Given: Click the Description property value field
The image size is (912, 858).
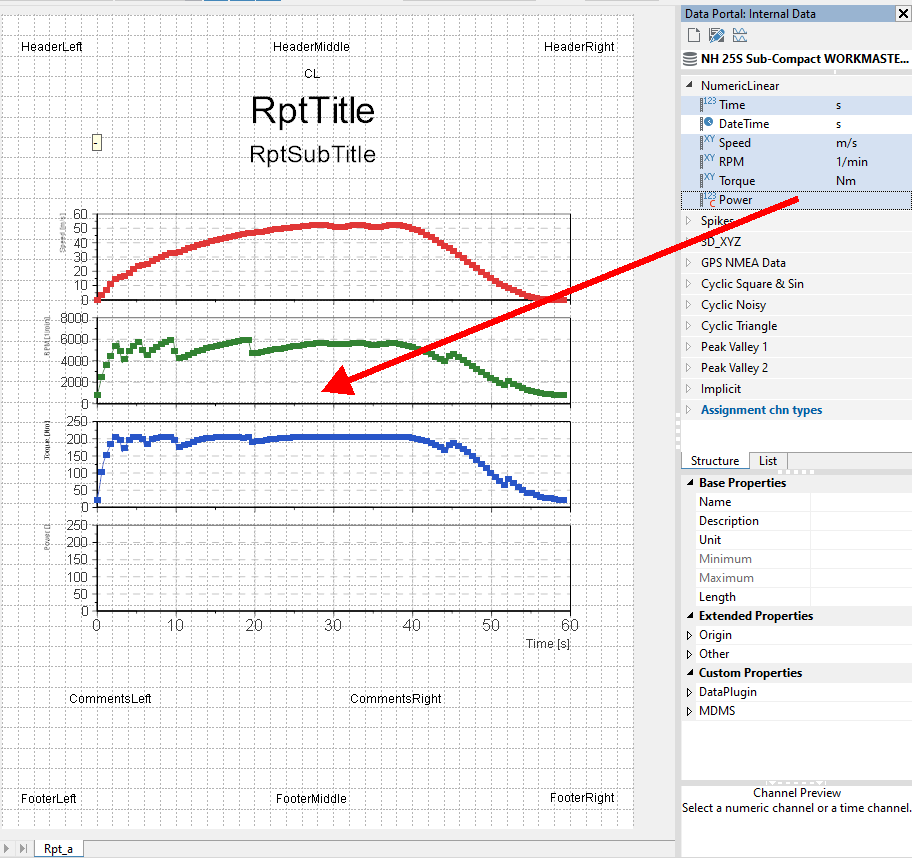Looking at the screenshot, I should click(860, 521).
